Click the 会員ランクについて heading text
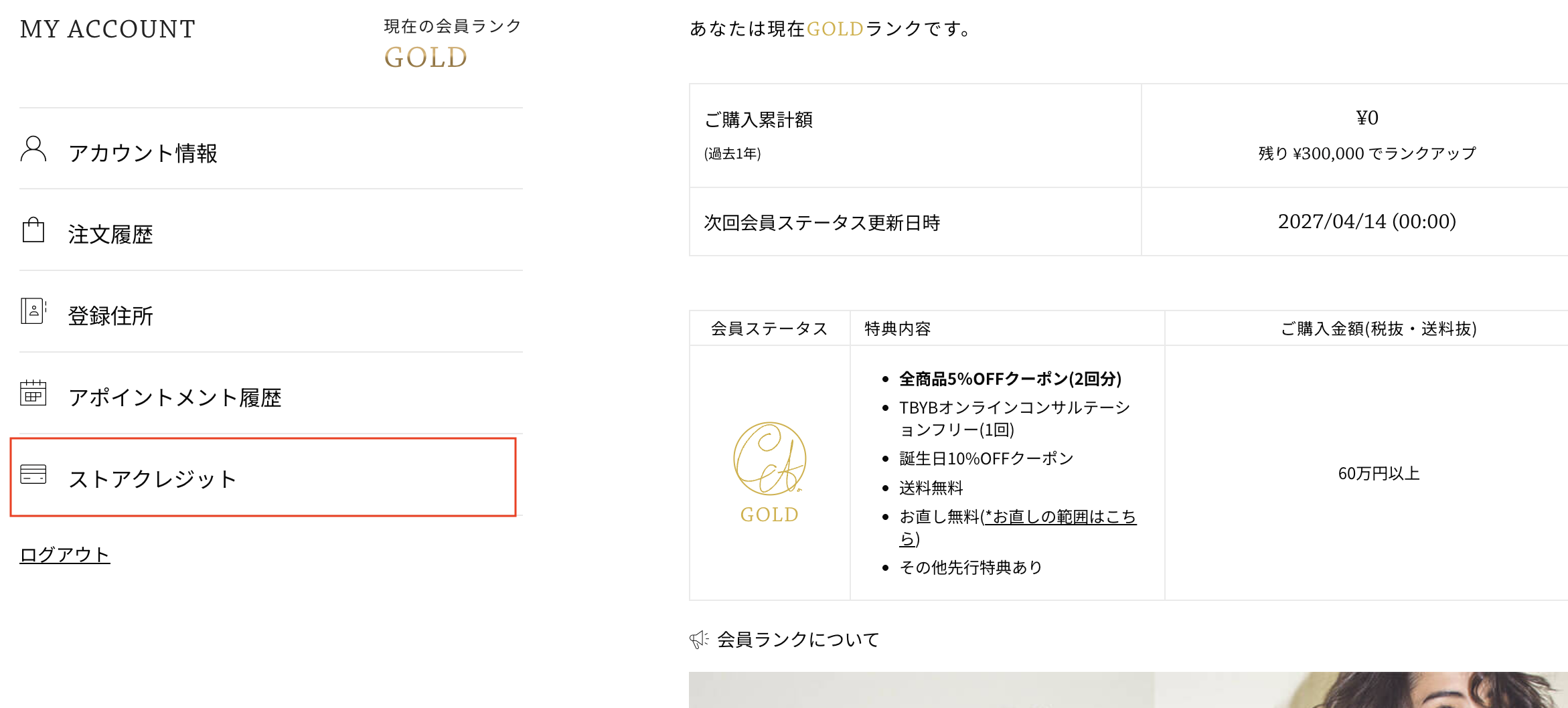Viewport: 1568px width, 708px height. (x=798, y=640)
